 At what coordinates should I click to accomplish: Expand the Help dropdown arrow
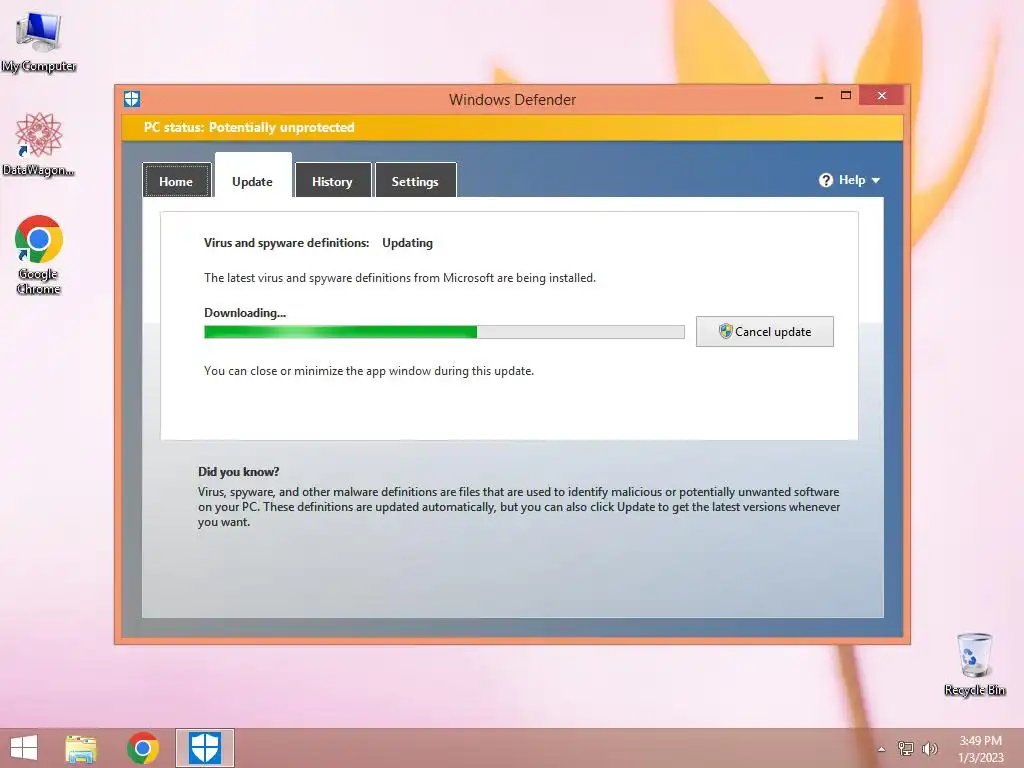coord(876,181)
